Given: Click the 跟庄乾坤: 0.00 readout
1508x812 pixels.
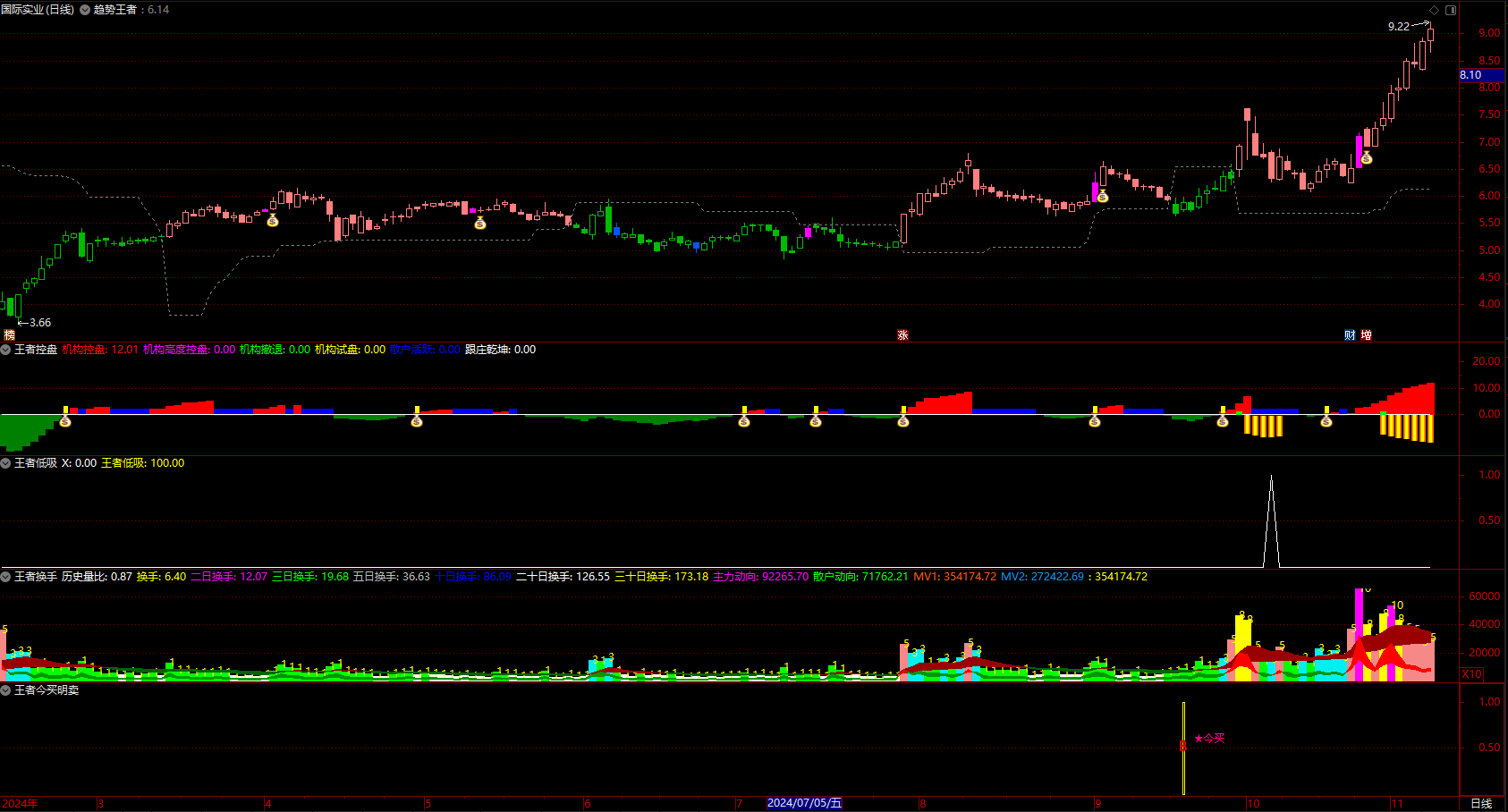Looking at the screenshot, I should pyautogui.click(x=500, y=350).
